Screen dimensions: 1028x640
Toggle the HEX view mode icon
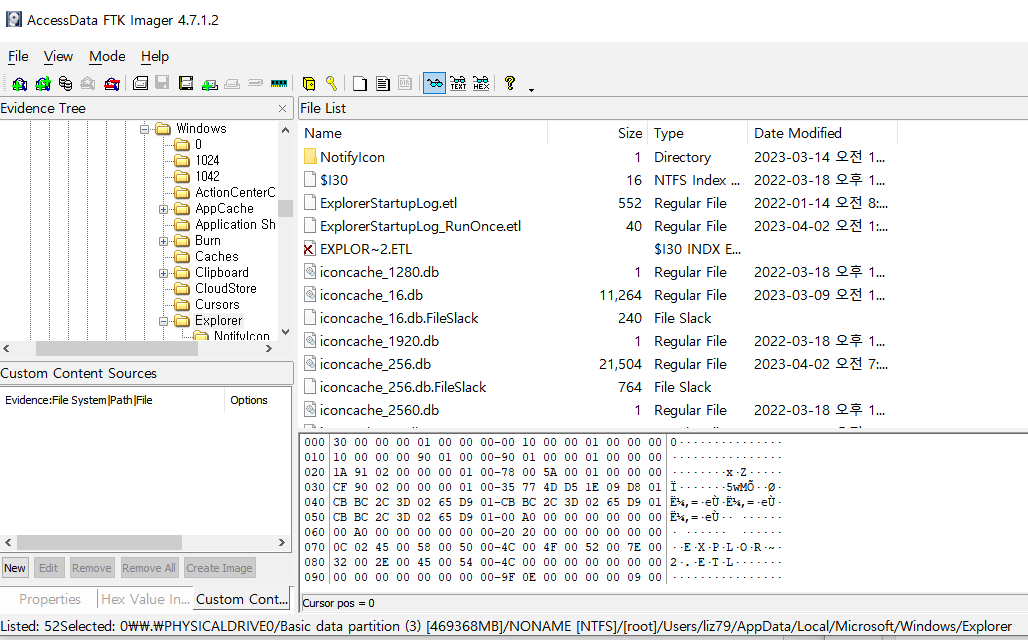click(x=481, y=83)
